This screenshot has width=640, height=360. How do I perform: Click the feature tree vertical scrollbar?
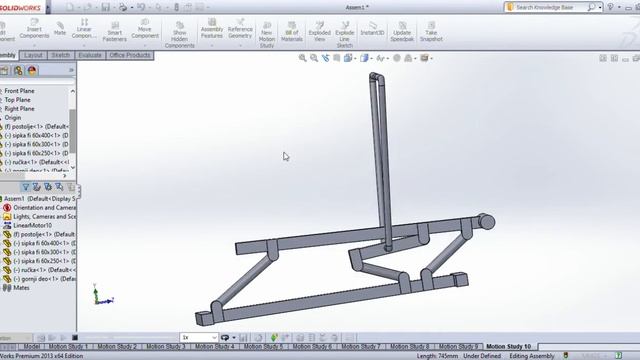click(x=73, y=131)
